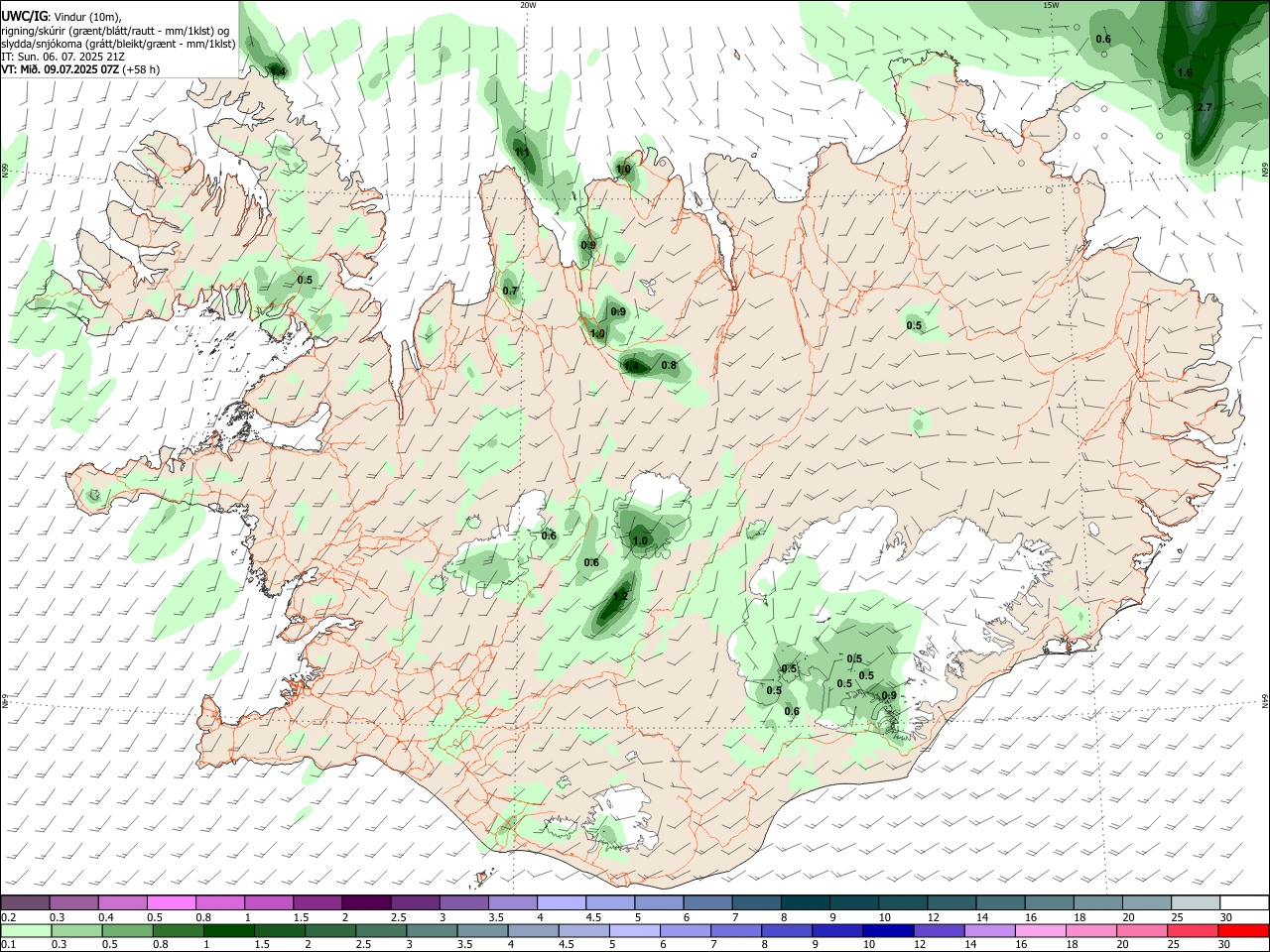Image resolution: width=1270 pixels, height=952 pixels.
Task: Select the darkest purple top-row swatch between 2 and 2.5
Action: click(x=365, y=902)
